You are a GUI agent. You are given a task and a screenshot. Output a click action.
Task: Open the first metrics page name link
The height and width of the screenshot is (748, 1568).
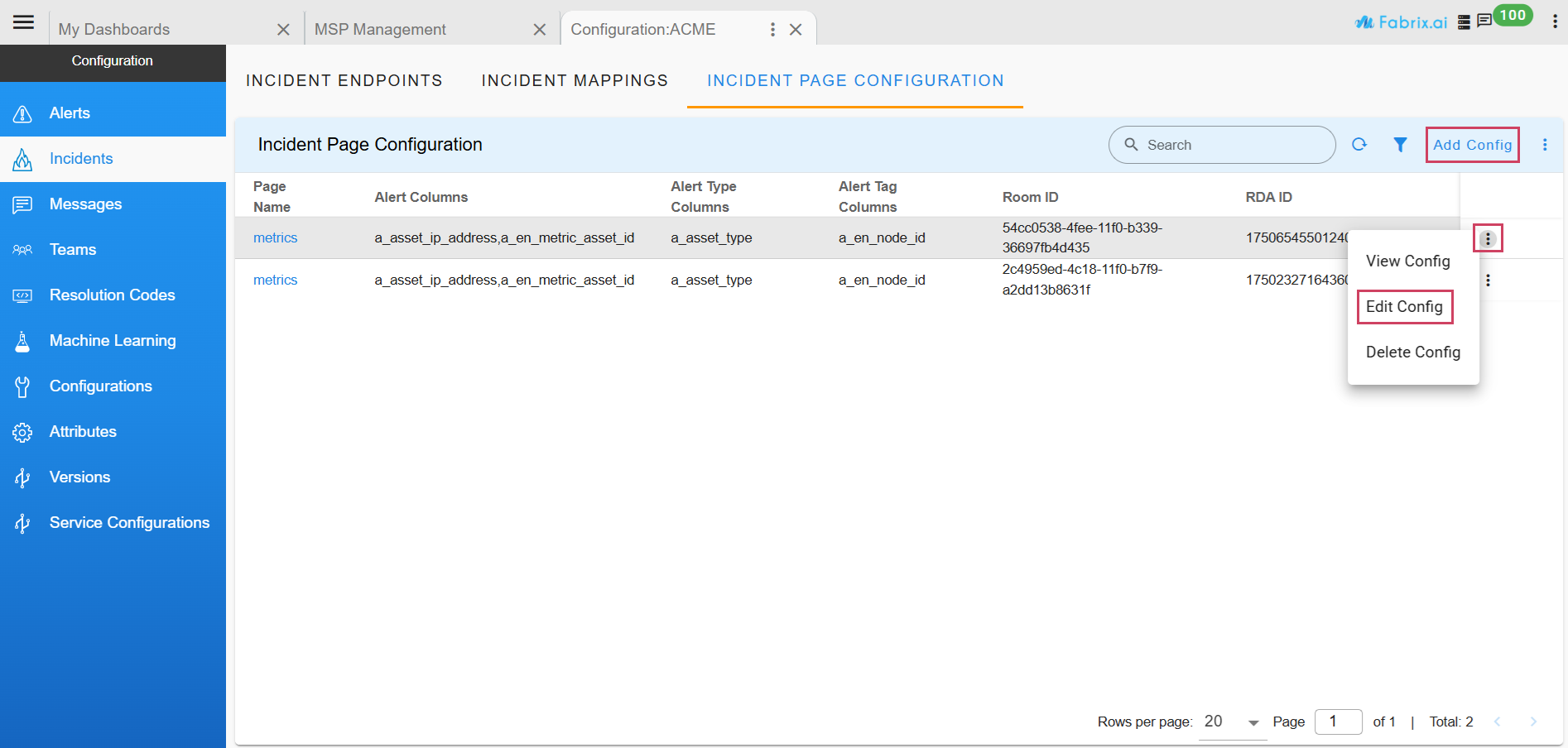click(275, 238)
